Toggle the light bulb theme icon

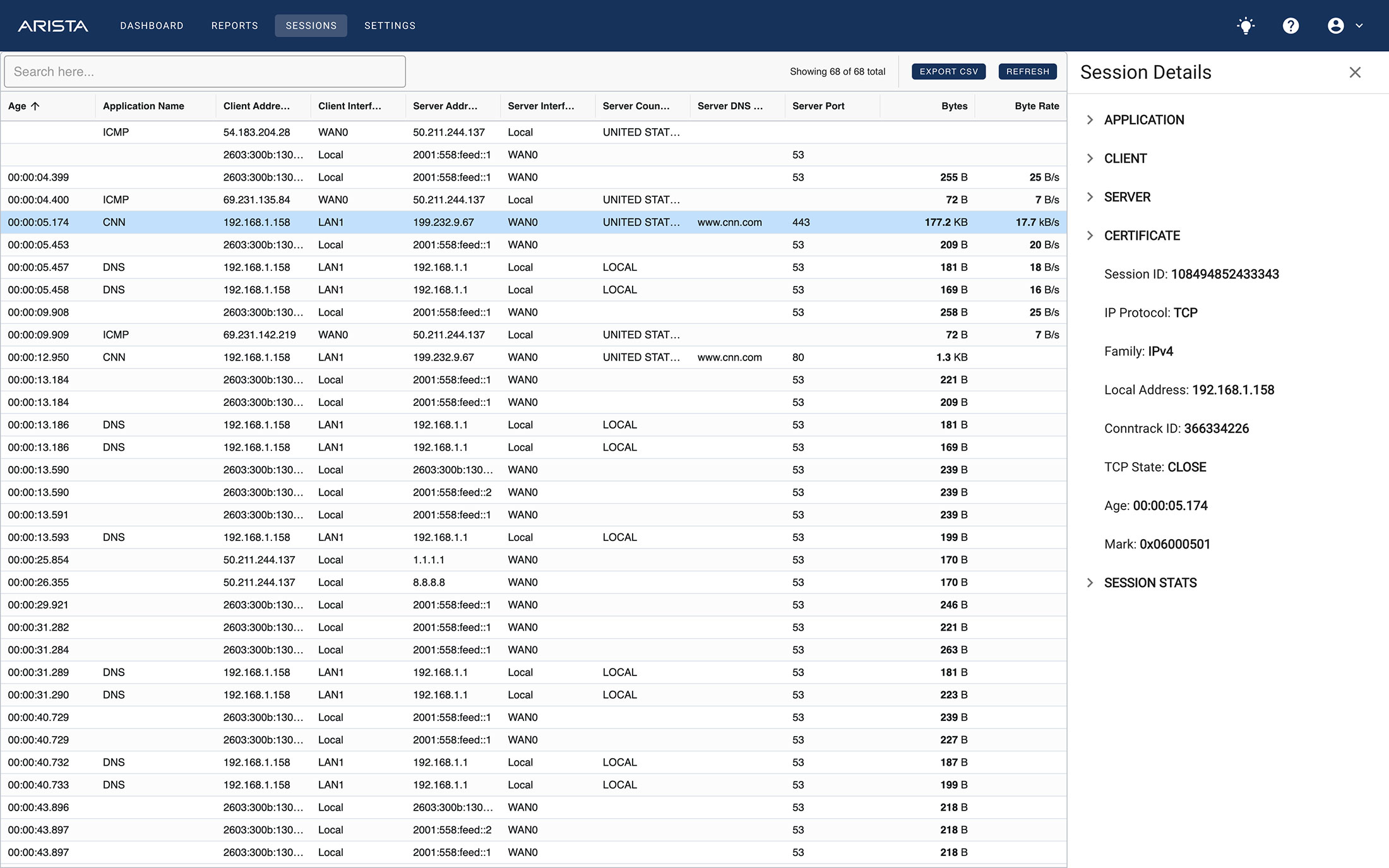[1246, 26]
